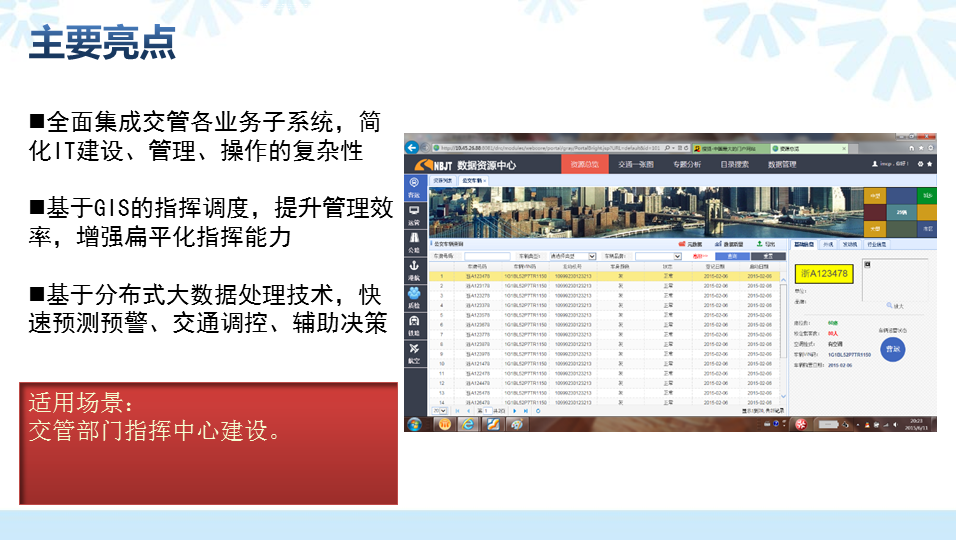Click the user profile icon in header
960x540 pixels.
[874, 164]
